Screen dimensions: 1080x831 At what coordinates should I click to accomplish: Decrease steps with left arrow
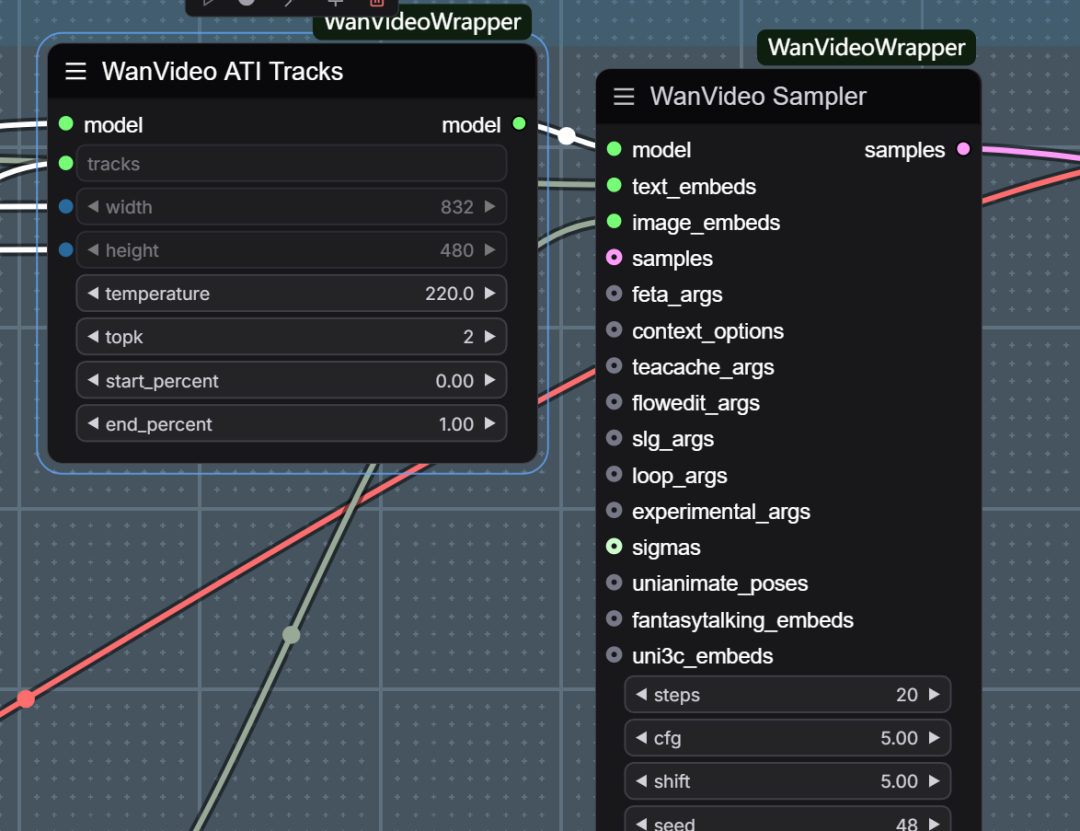641,694
